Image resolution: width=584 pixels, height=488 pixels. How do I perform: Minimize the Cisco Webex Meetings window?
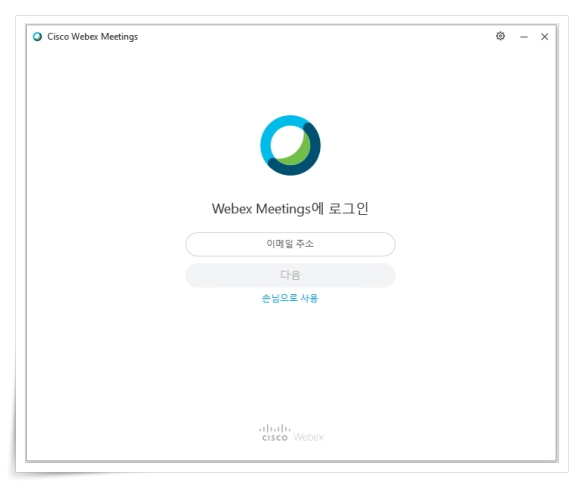[524, 37]
